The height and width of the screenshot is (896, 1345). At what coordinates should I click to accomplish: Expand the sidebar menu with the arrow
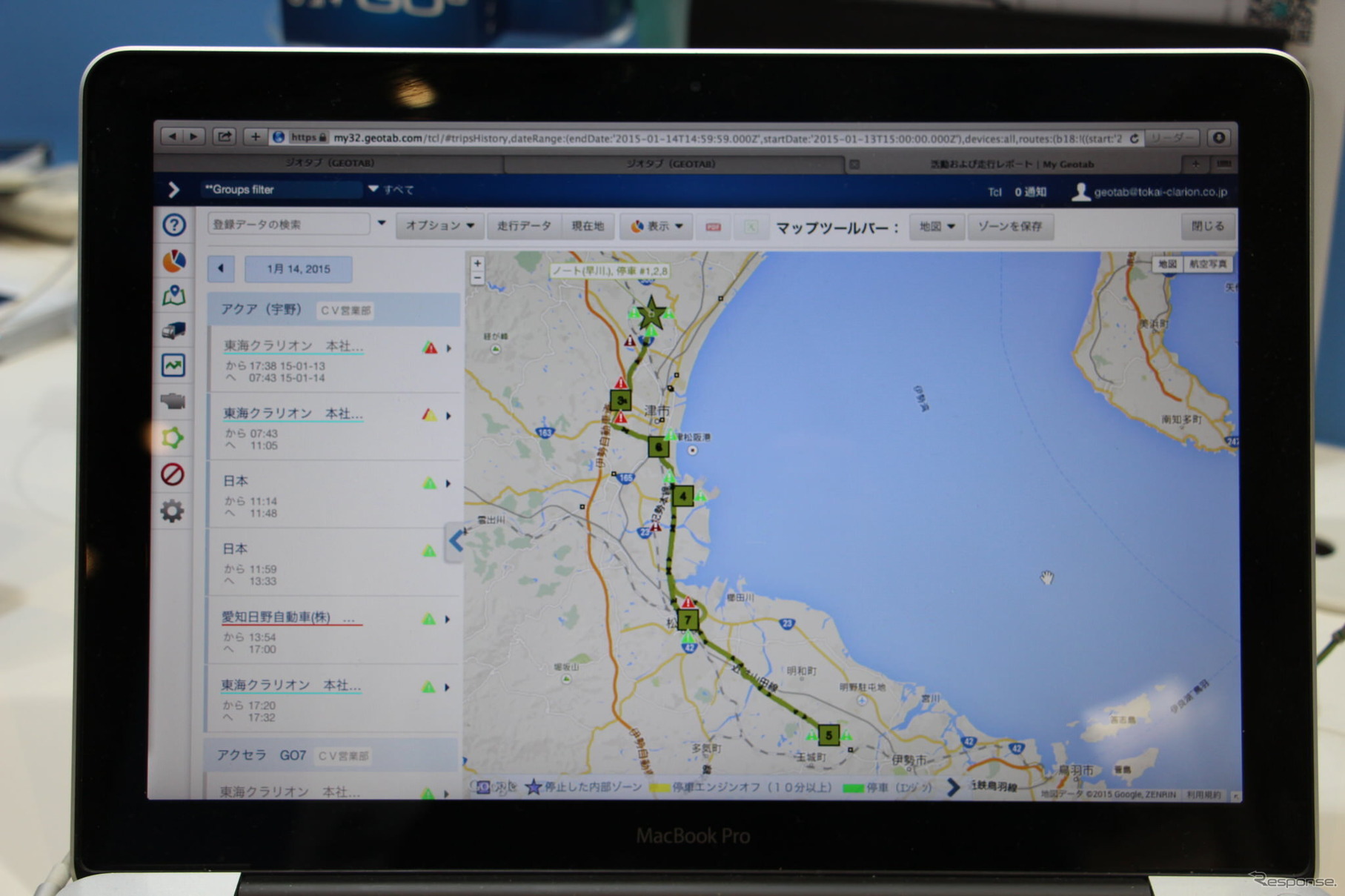[173, 190]
